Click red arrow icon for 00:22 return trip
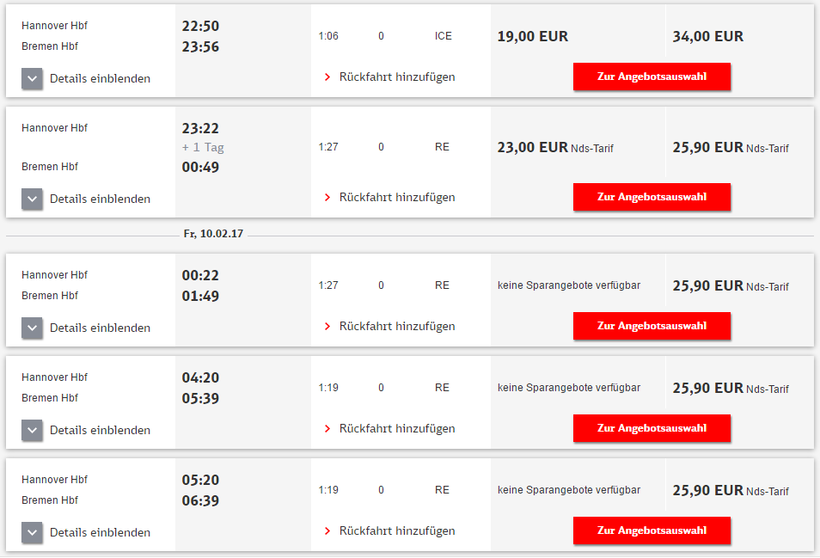Screen dimensions: 820x558 (327, 326)
